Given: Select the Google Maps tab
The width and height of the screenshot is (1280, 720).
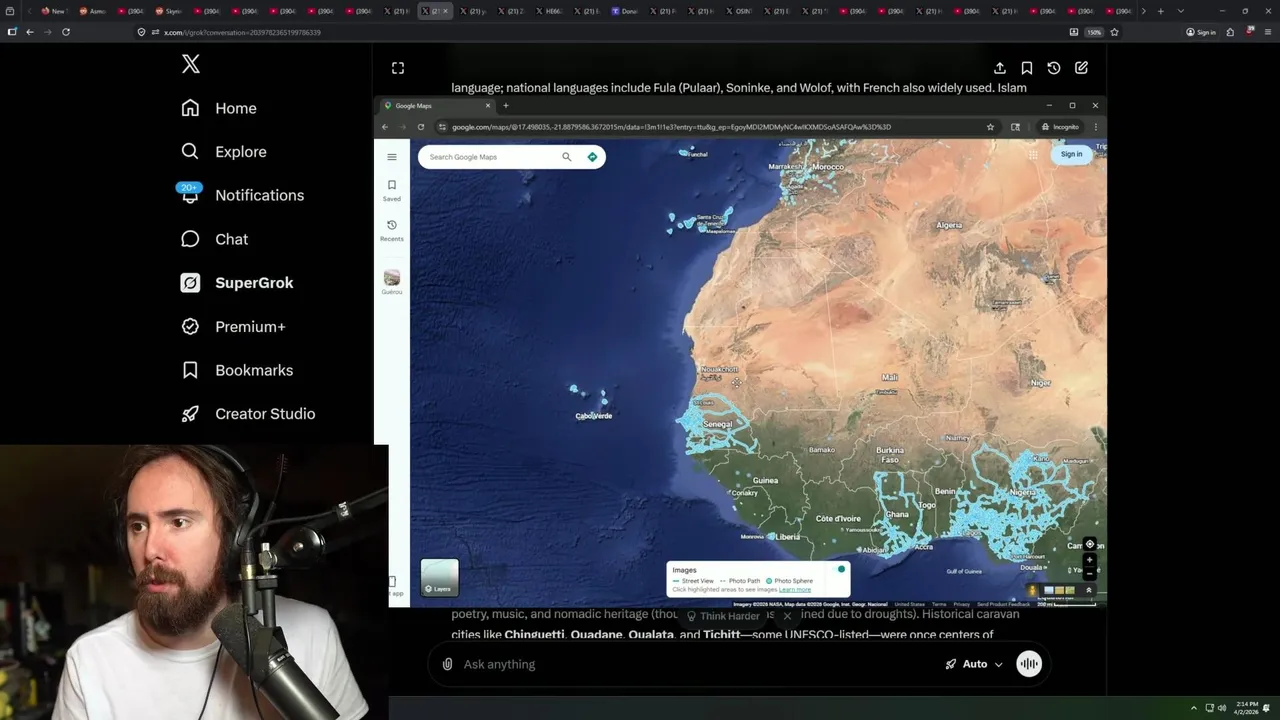Looking at the screenshot, I should [435, 105].
